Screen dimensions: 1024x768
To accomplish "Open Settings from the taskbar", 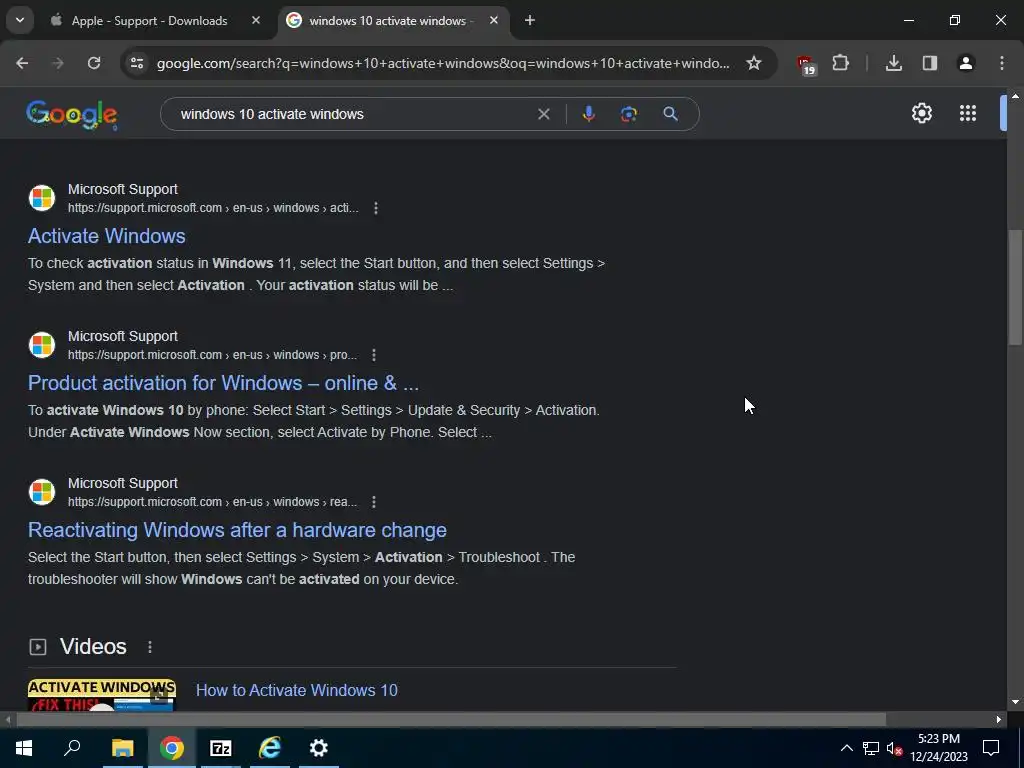I will coord(319,748).
